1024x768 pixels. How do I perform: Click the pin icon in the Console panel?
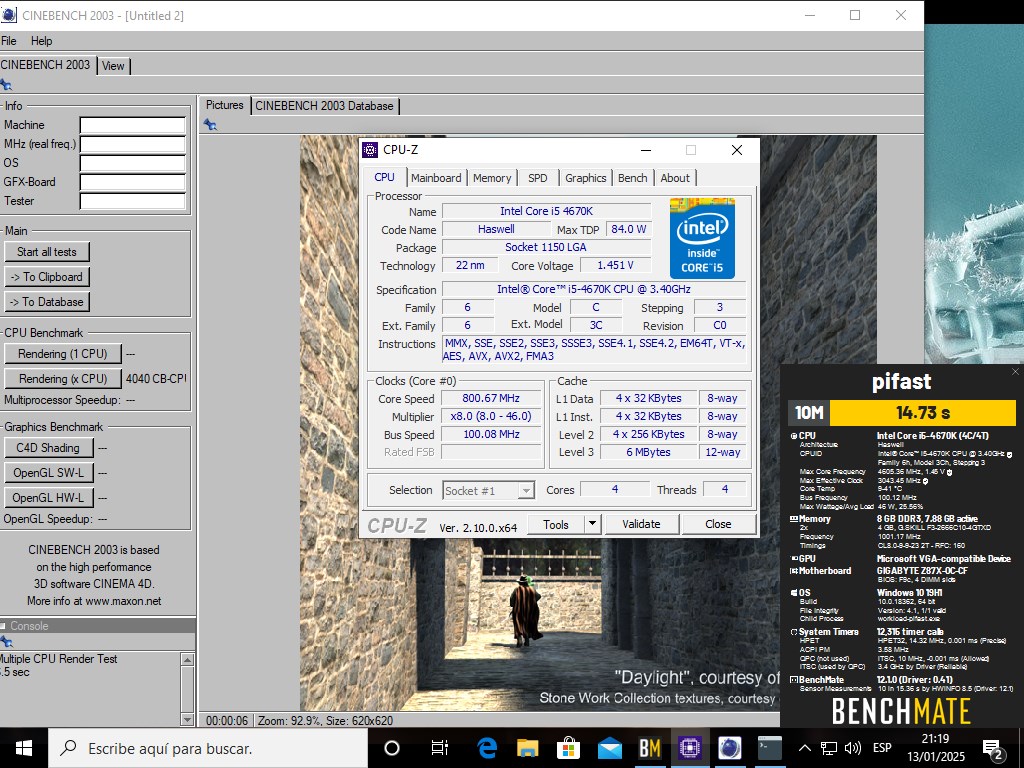point(6,641)
